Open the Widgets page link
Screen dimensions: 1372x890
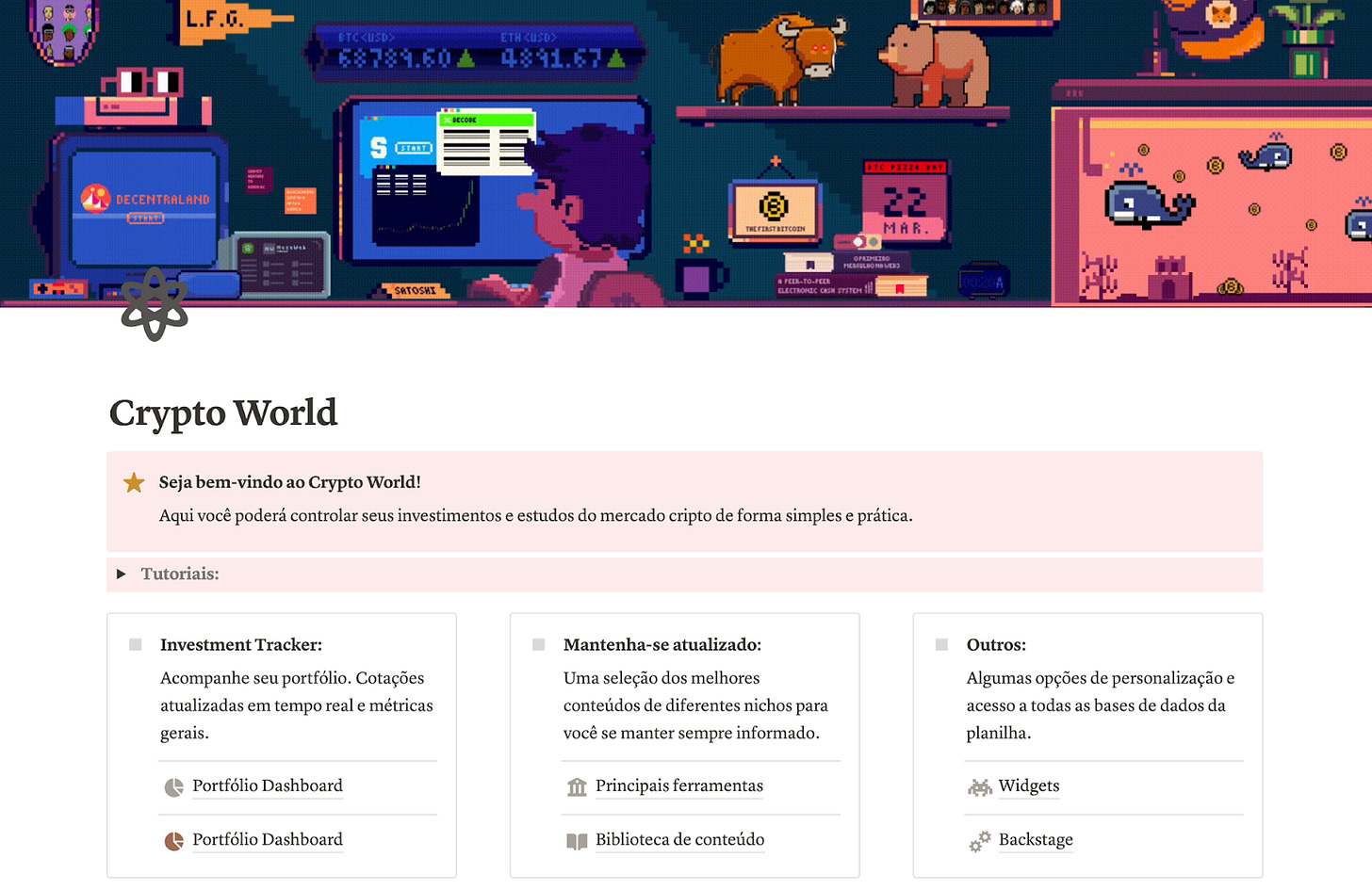1029,786
